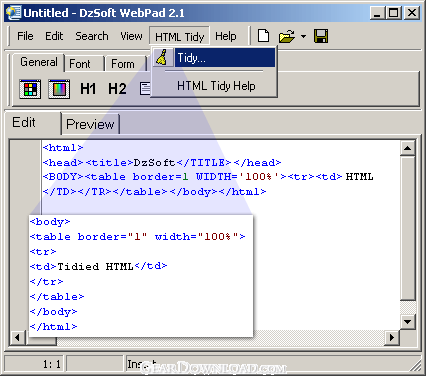Click the Open folder icon
Image resolution: width=426 pixels, height=376 pixels.
pyautogui.click(x=287, y=36)
